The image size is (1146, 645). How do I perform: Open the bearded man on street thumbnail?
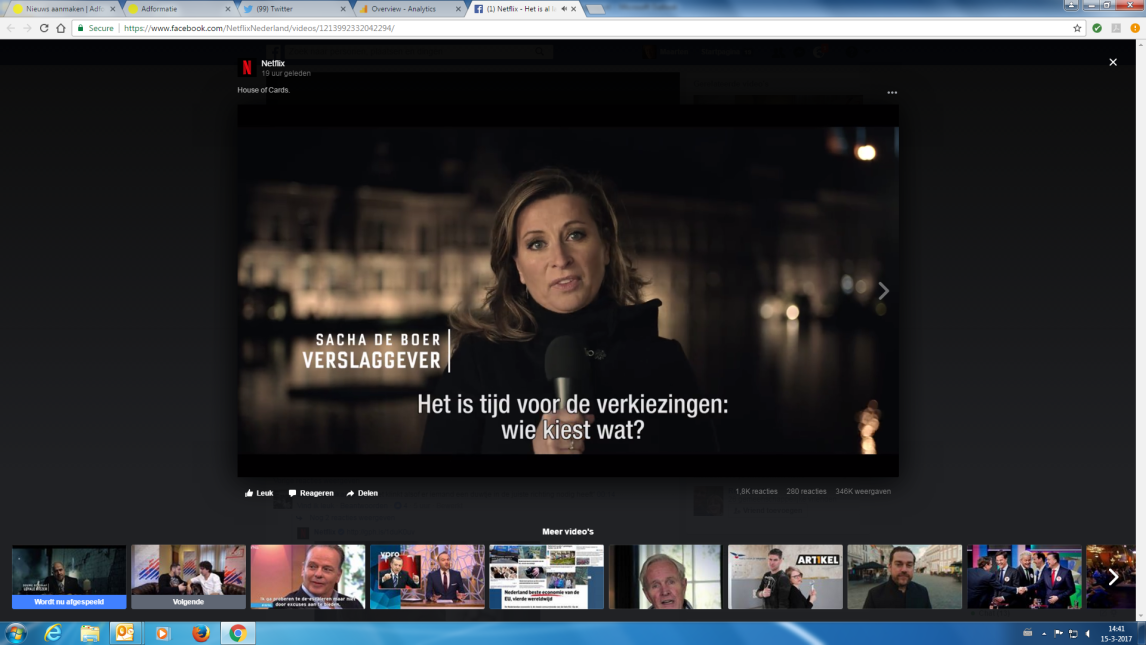pyautogui.click(x=904, y=576)
